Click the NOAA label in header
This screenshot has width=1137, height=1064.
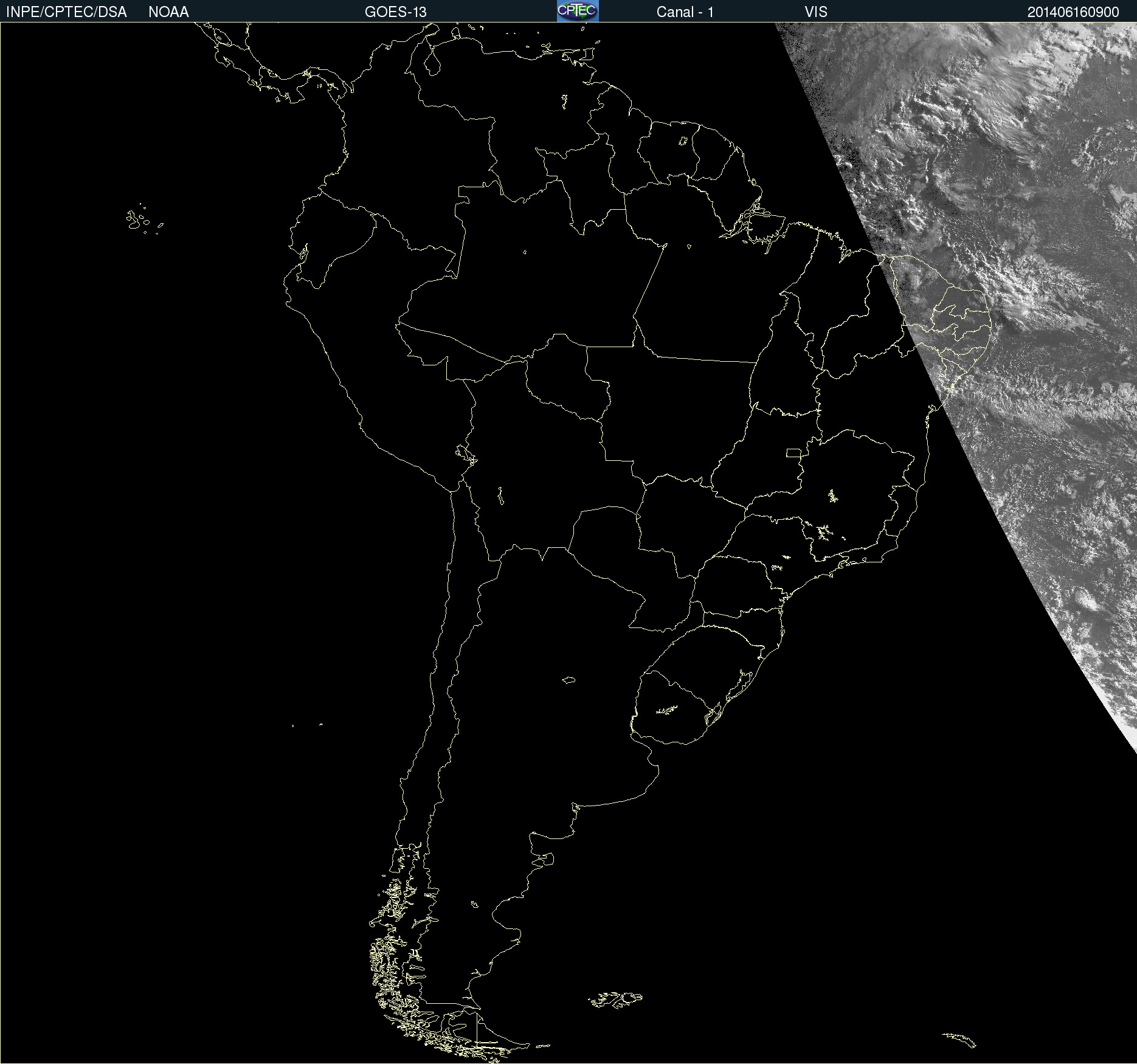click(x=168, y=12)
